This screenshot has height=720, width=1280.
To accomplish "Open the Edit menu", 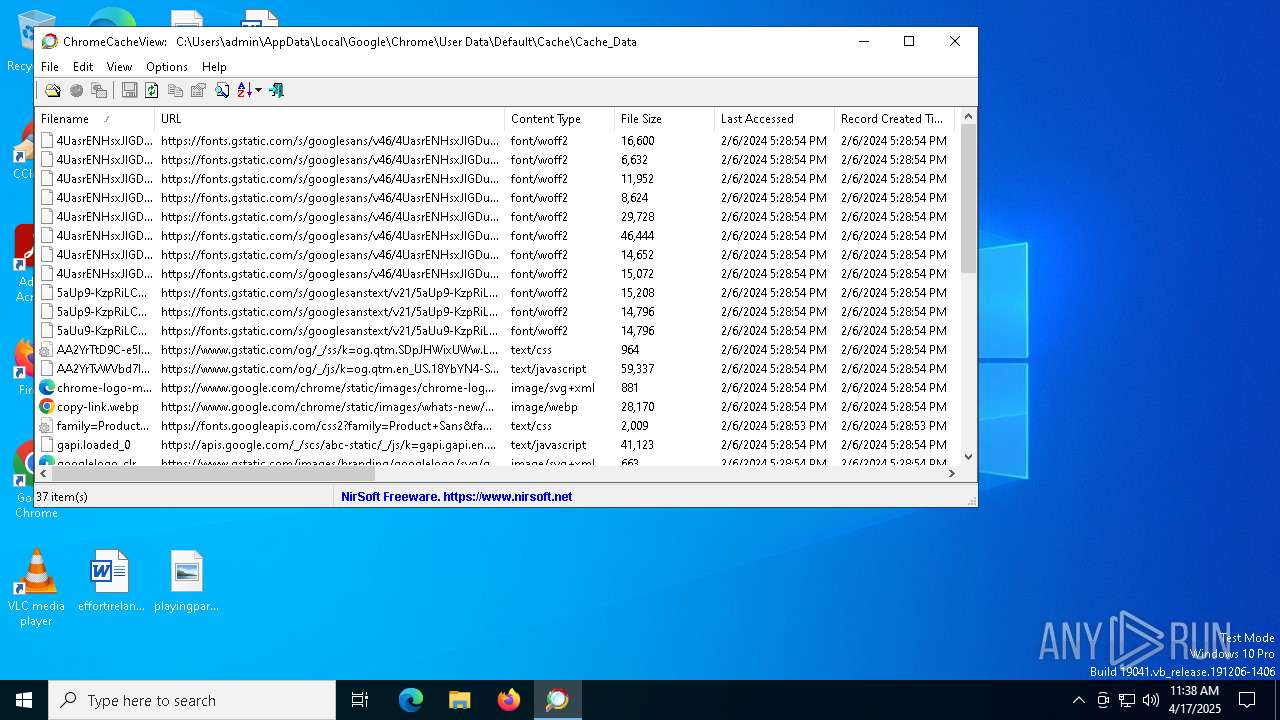I will 83,67.
